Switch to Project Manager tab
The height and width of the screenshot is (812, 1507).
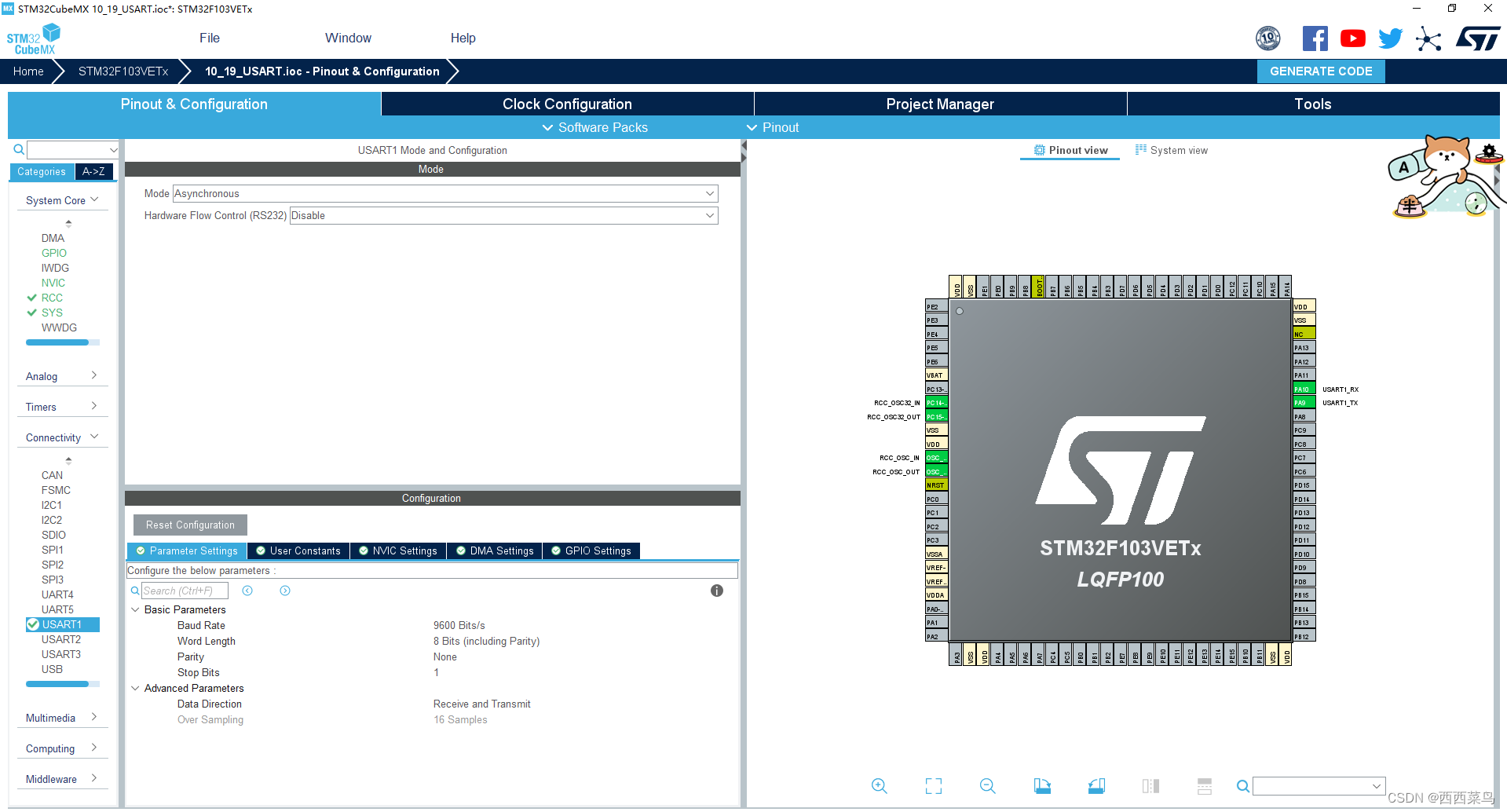pyautogui.click(x=940, y=104)
